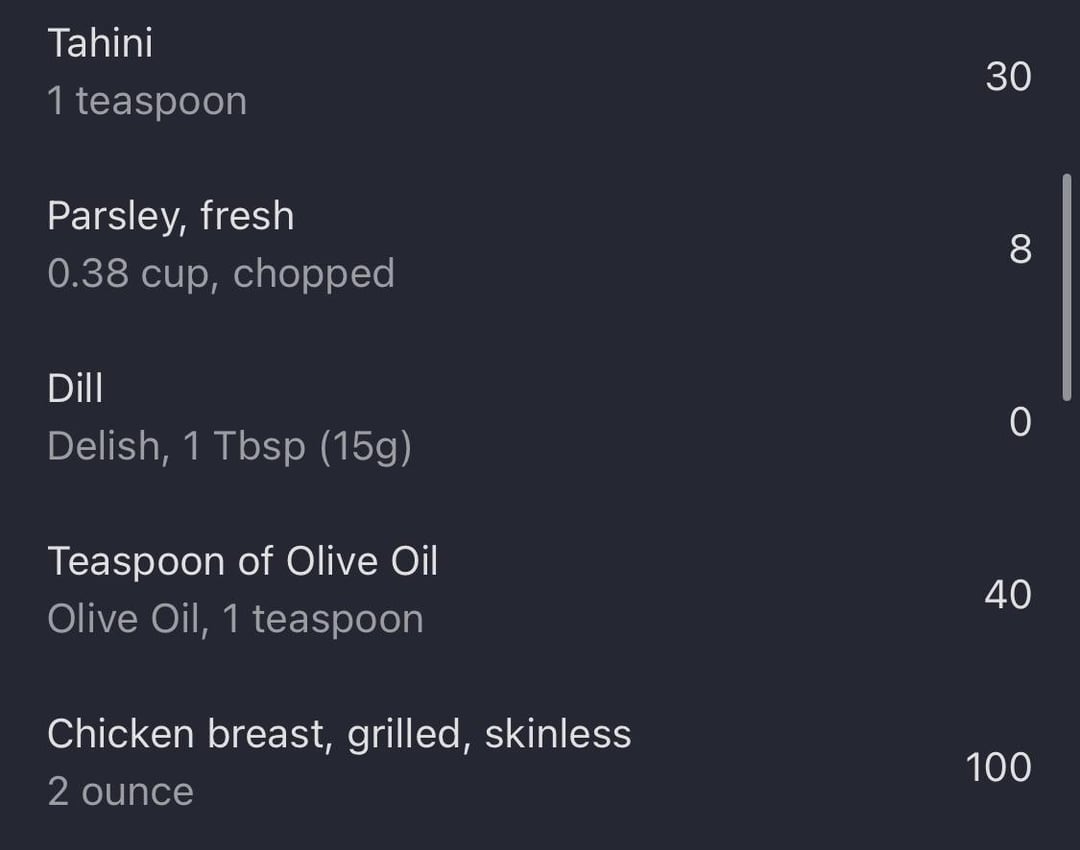The width and height of the screenshot is (1080, 850).
Task: Tap the 100 calorie value for Chicken breast
Action: coord(999,767)
